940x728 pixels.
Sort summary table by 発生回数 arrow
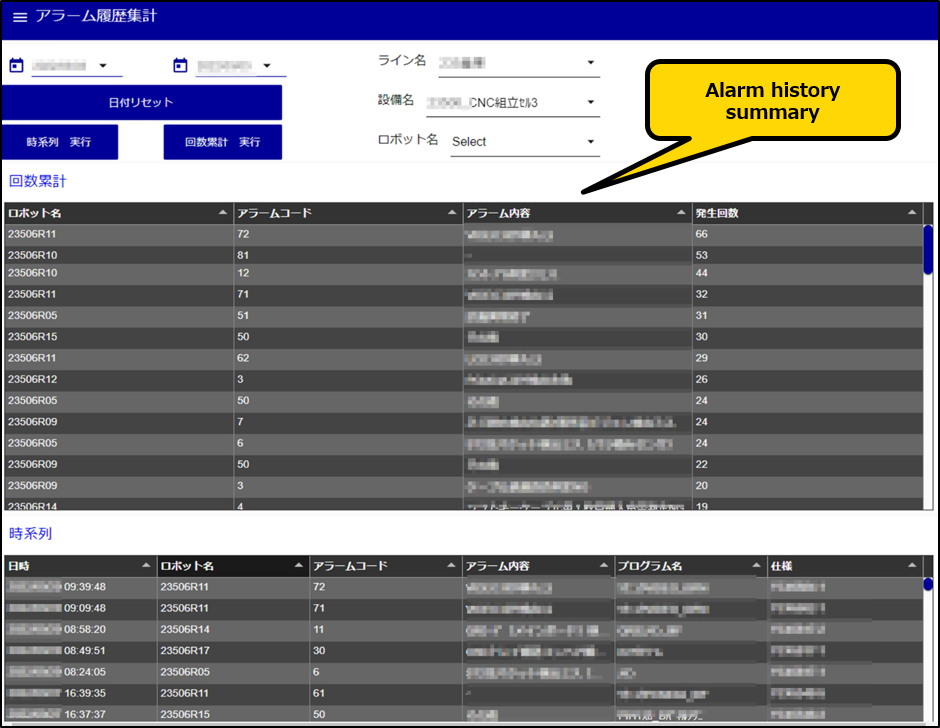point(911,213)
